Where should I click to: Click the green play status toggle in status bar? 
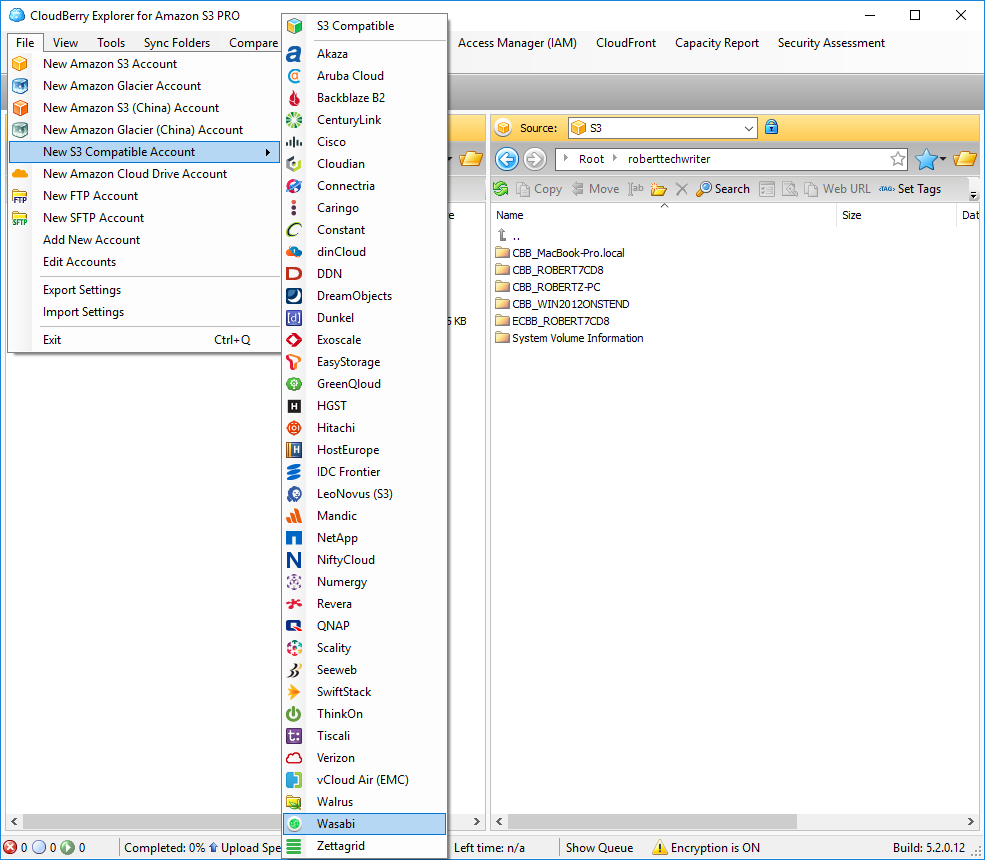click(65, 847)
